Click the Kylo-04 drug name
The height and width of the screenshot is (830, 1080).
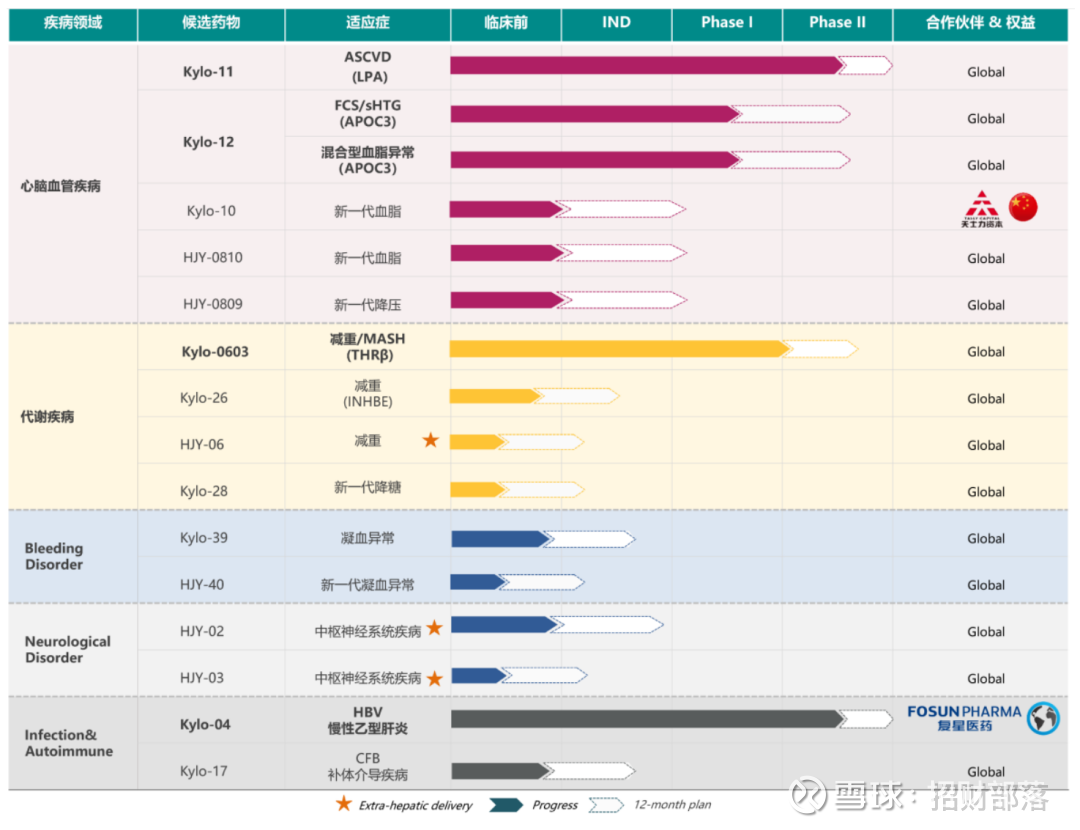205,725
